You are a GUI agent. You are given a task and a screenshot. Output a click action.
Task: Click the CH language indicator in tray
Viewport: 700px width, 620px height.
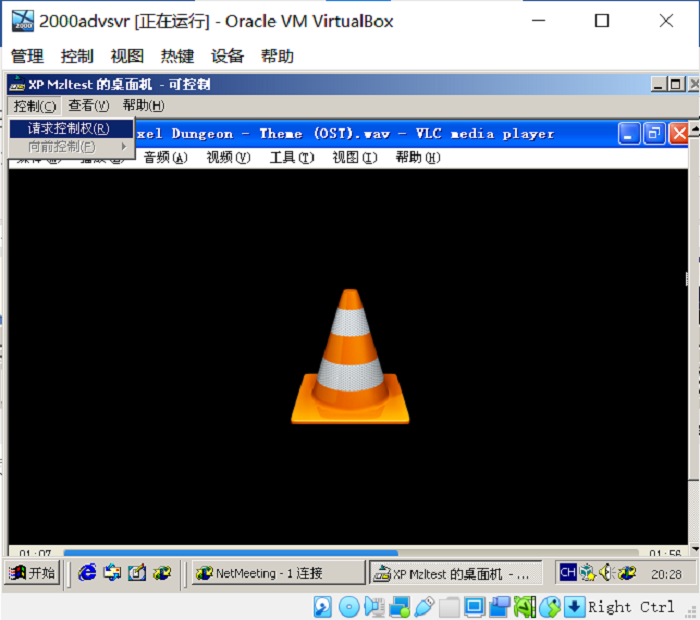pyautogui.click(x=568, y=572)
